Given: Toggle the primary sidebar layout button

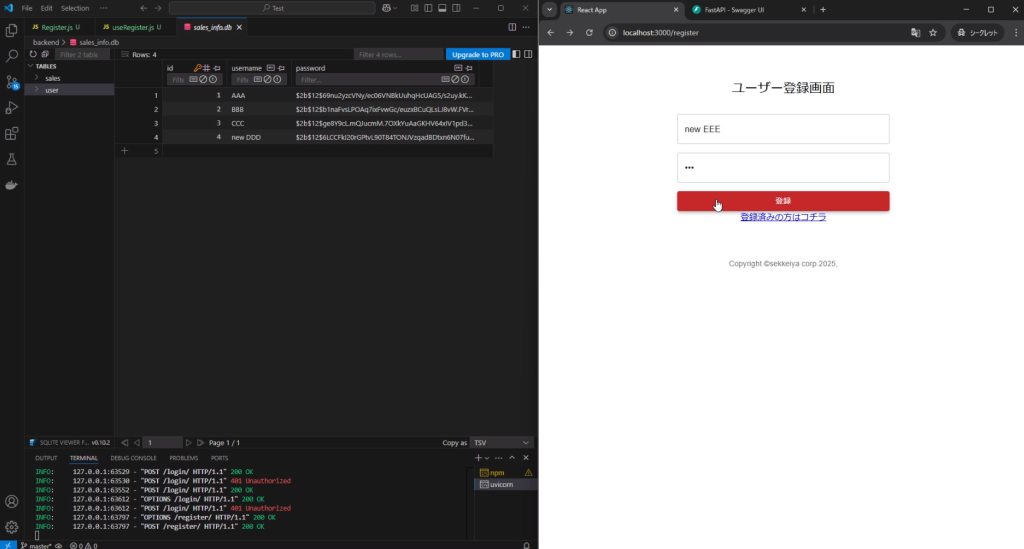Looking at the screenshot, I should point(430,8).
